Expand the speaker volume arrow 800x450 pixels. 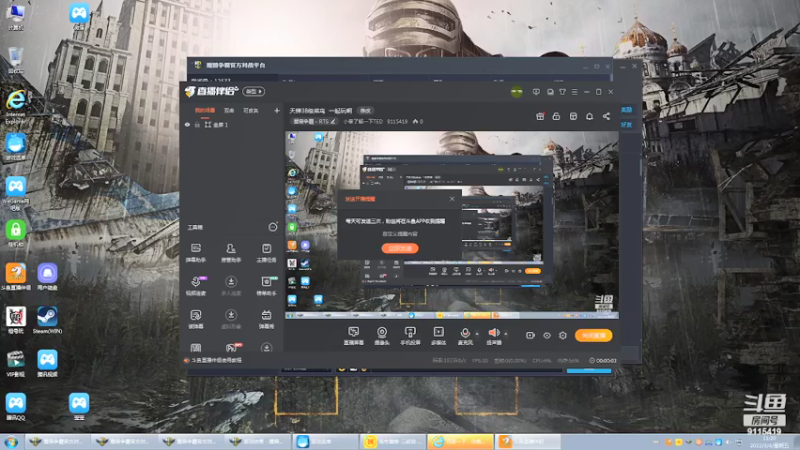pos(506,334)
